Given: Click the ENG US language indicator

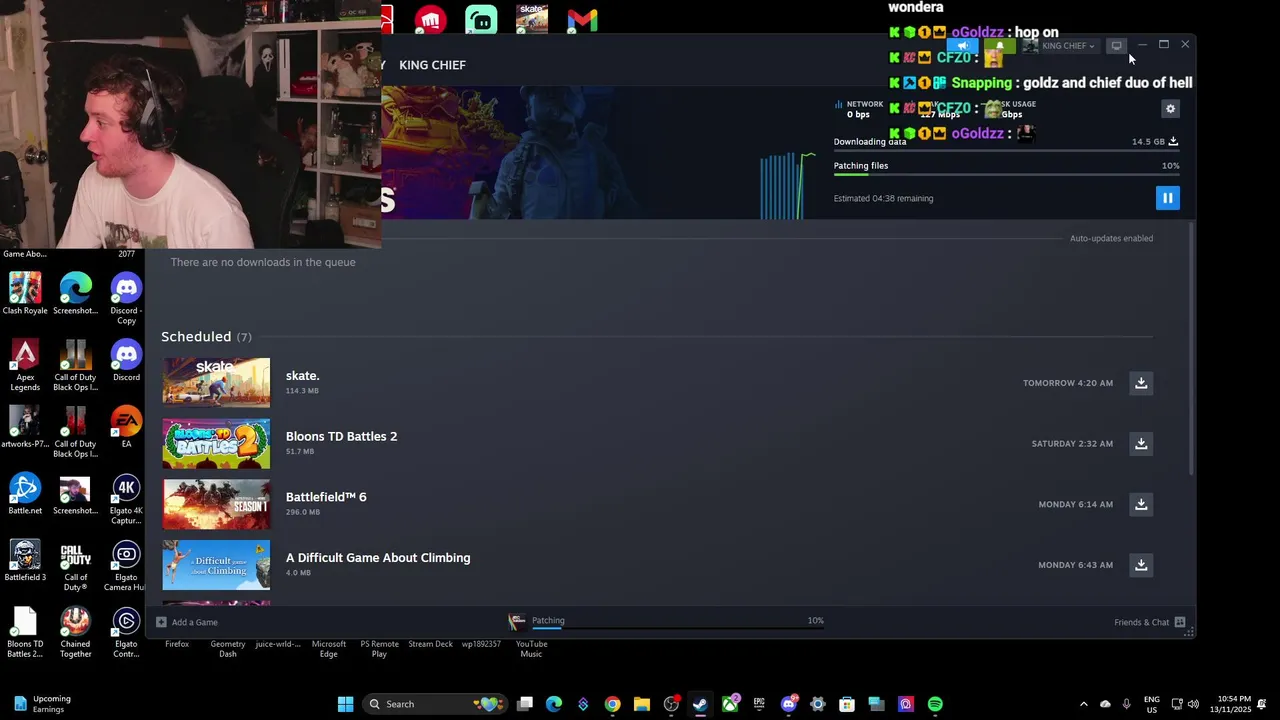Looking at the screenshot, I should point(1152,704).
